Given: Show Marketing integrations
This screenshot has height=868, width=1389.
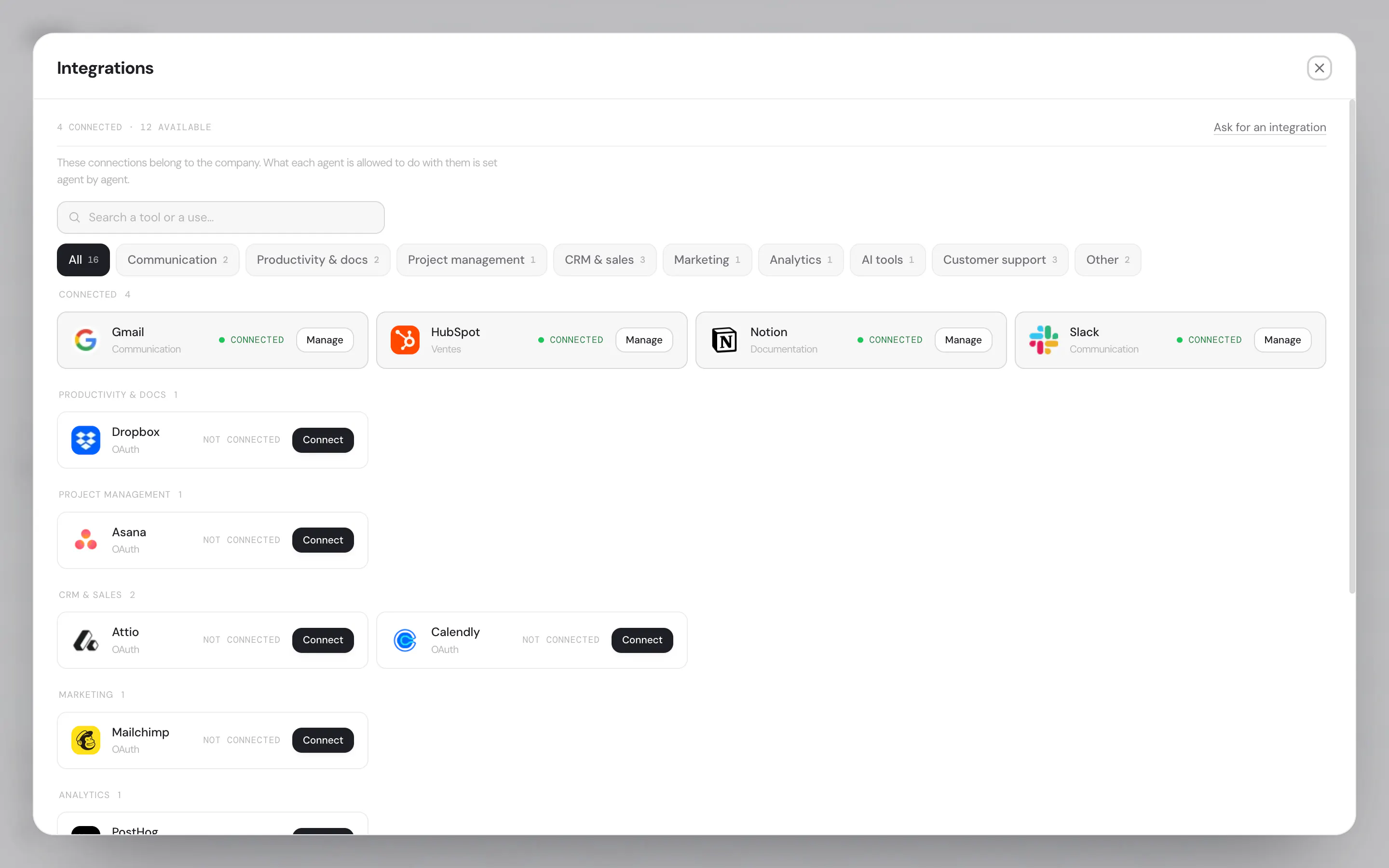Looking at the screenshot, I should coord(707,259).
